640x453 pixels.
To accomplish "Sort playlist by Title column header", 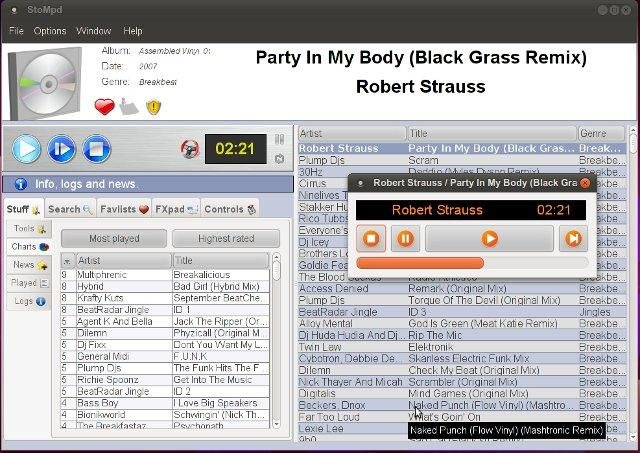I will click(492, 133).
